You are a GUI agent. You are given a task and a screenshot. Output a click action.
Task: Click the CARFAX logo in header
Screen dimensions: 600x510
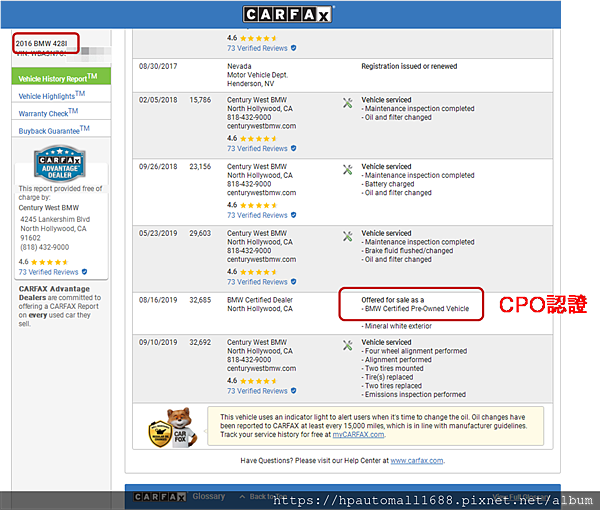coord(287,15)
